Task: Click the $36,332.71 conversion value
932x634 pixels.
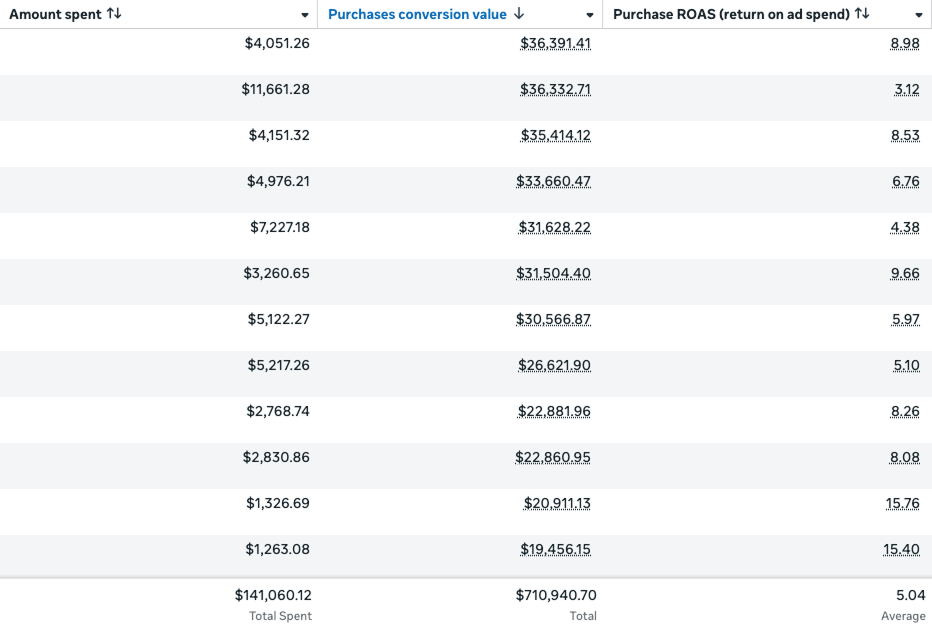Action: [x=555, y=89]
